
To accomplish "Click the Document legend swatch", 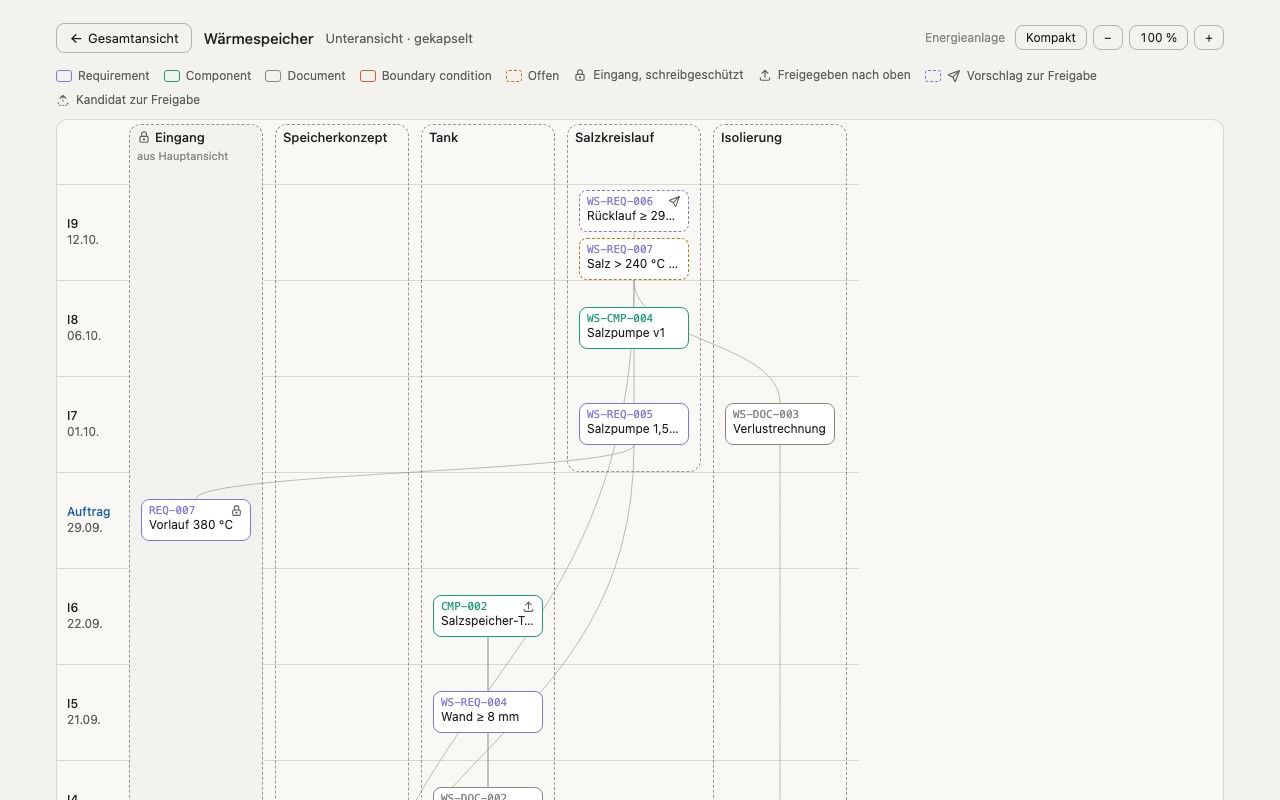I will coord(273,76).
